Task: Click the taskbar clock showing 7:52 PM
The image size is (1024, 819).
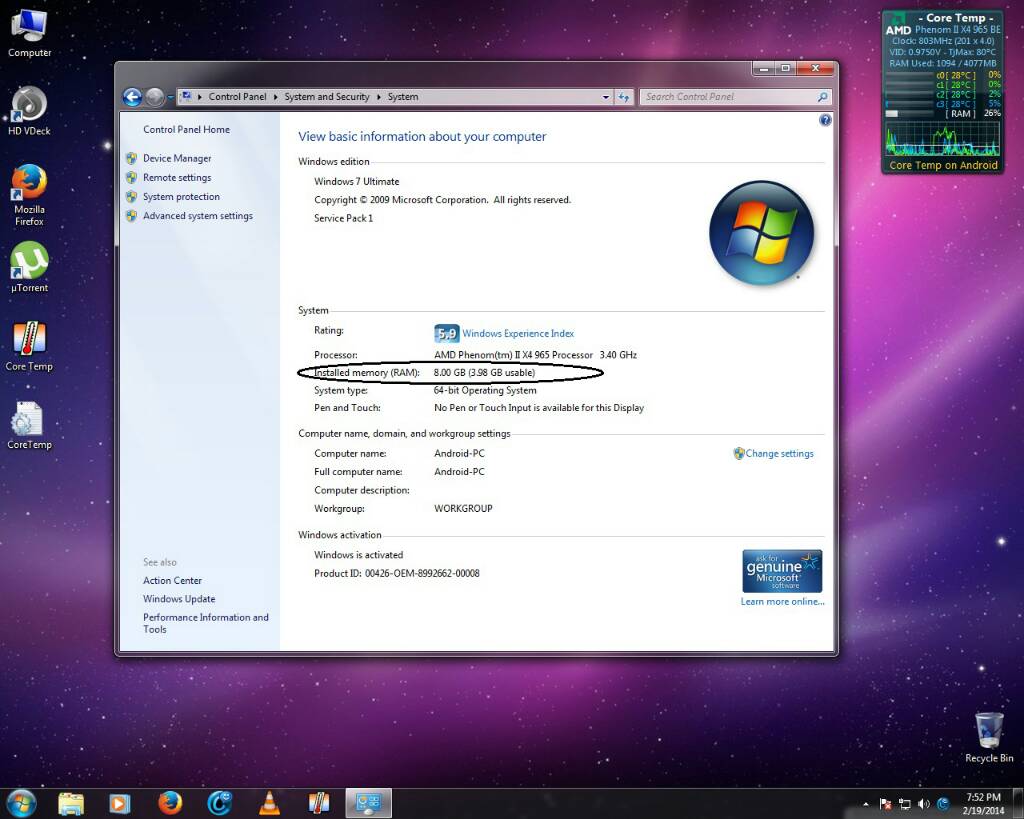Action: 983,803
